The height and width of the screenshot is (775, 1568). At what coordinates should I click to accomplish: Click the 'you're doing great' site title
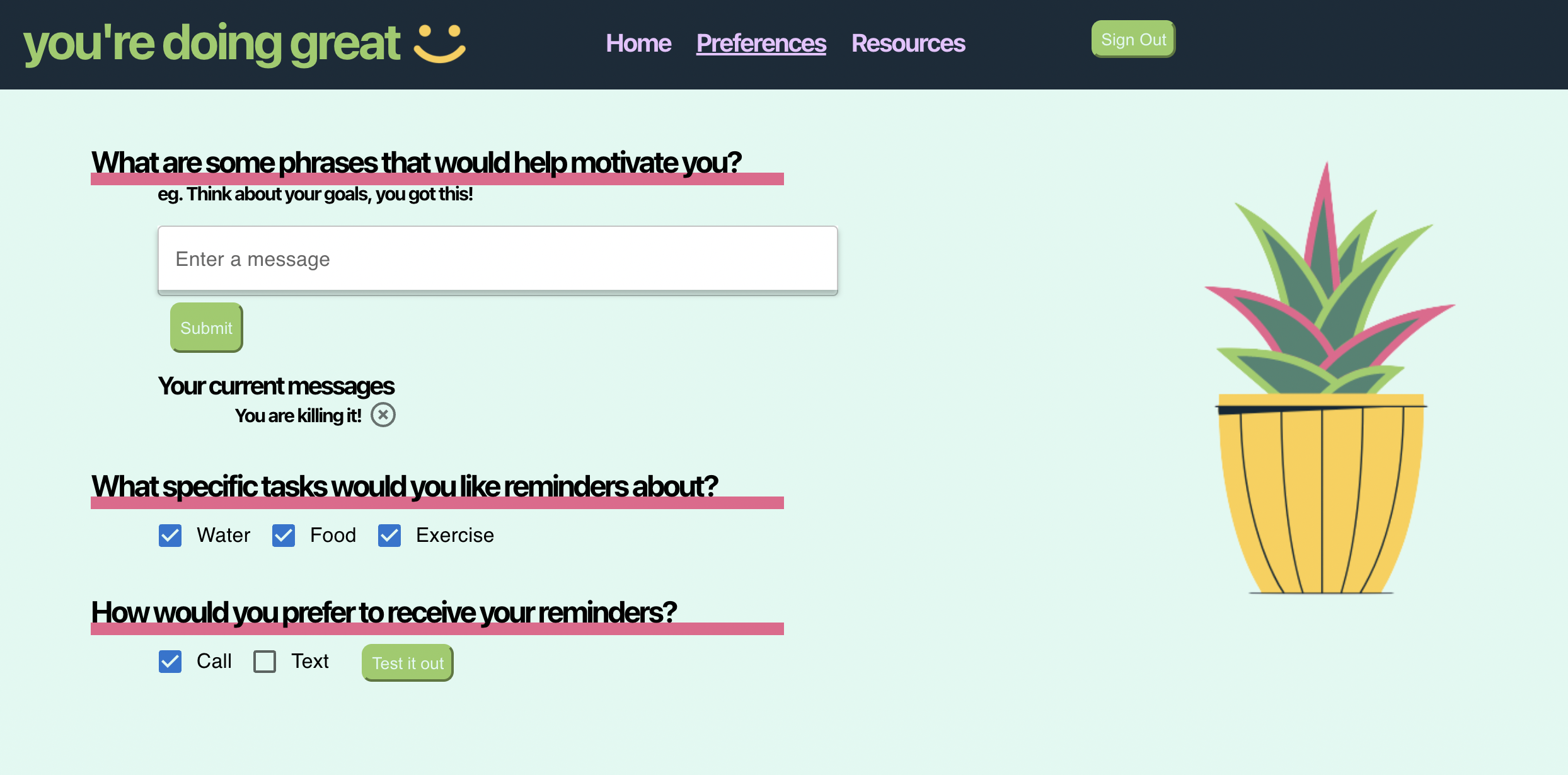212,43
